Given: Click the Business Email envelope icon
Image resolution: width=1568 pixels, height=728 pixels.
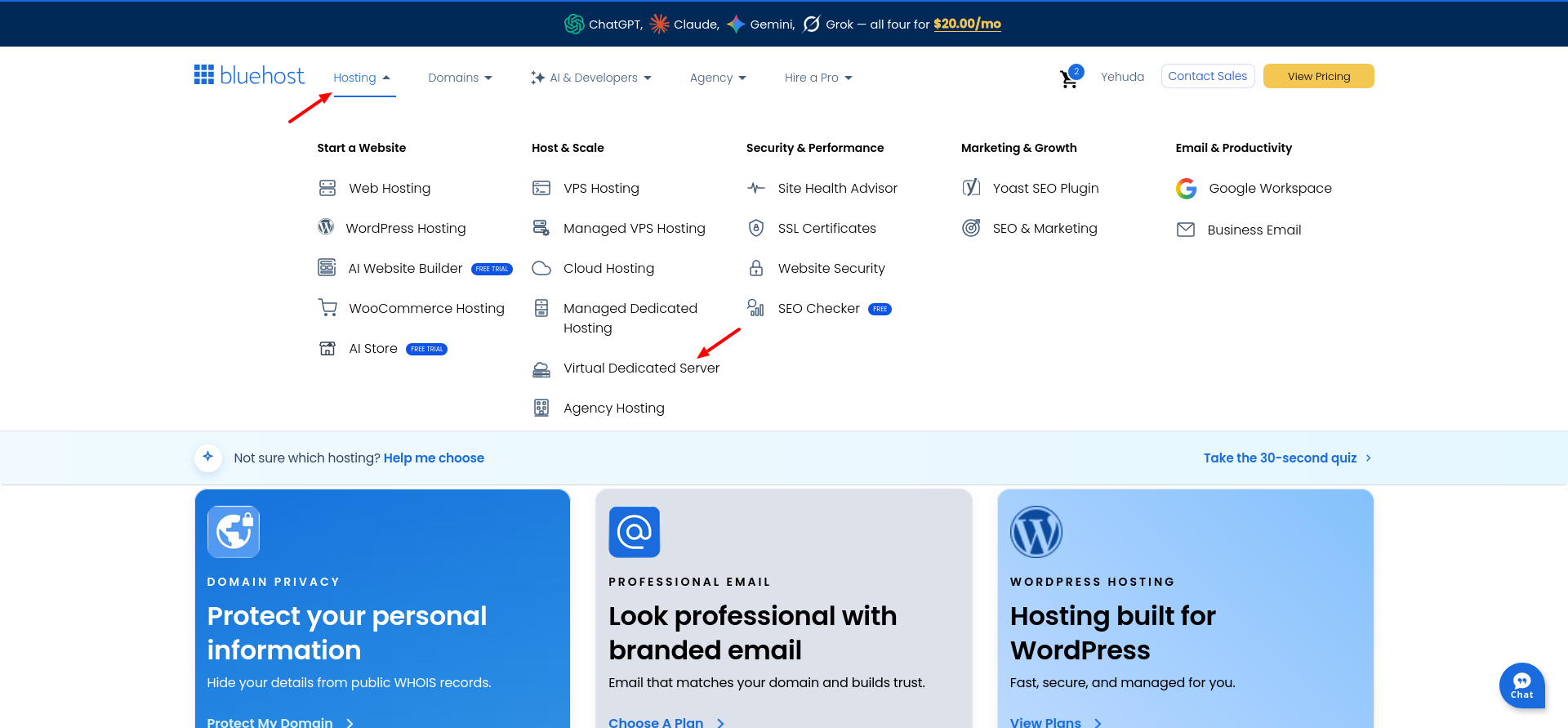Looking at the screenshot, I should (1186, 230).
